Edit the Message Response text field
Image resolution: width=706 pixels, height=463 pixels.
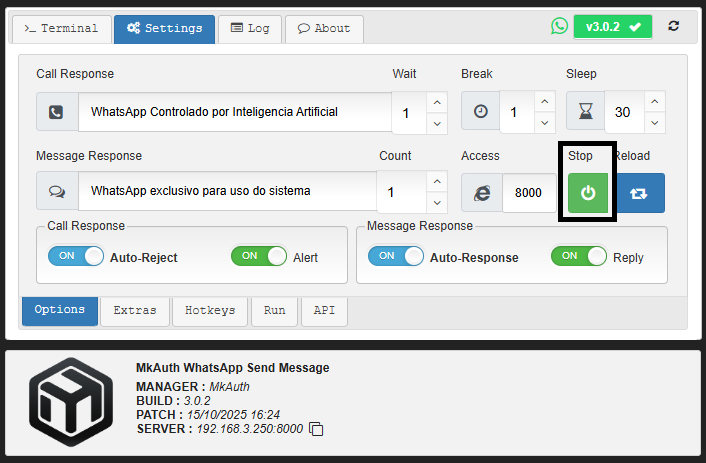coord(227,191)
